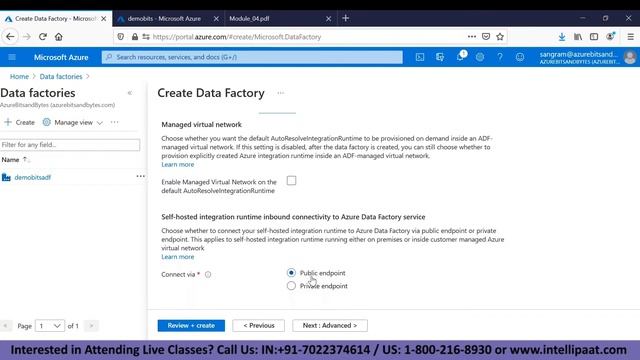Open the Directories and subscriptions filter icon
640x360 pixels.
tap(440, 57)
